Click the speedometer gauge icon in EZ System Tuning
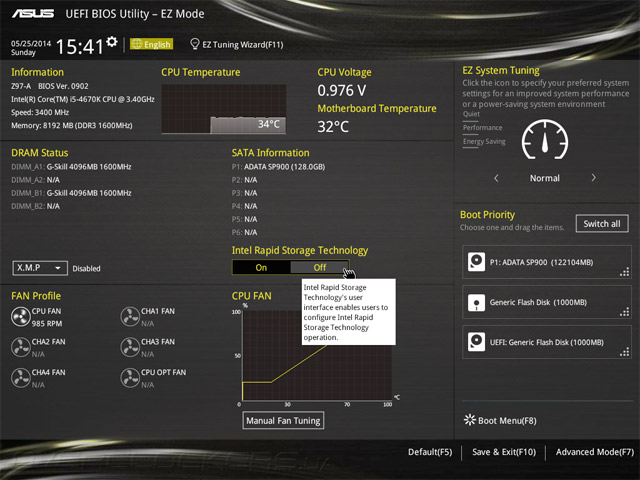 pos(545,140)
